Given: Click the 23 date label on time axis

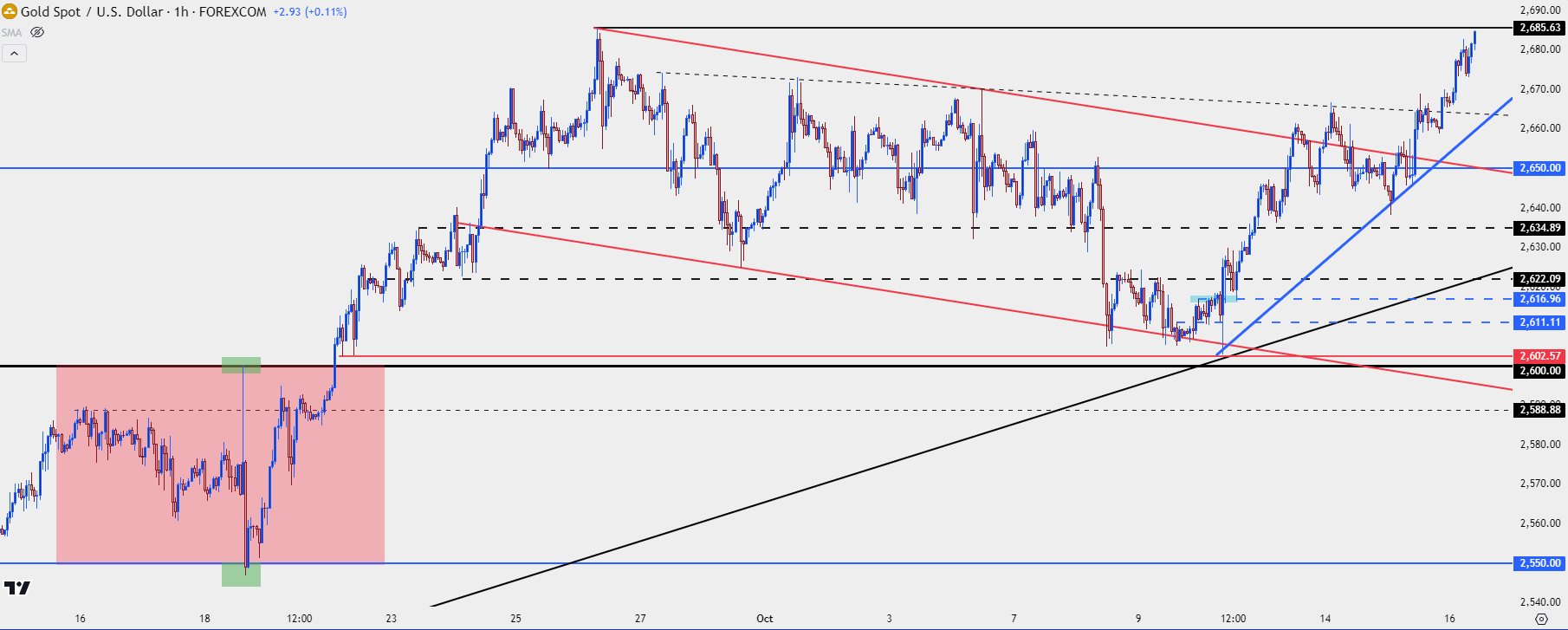Looking at the screenshot, I should (x=392, y=619).
